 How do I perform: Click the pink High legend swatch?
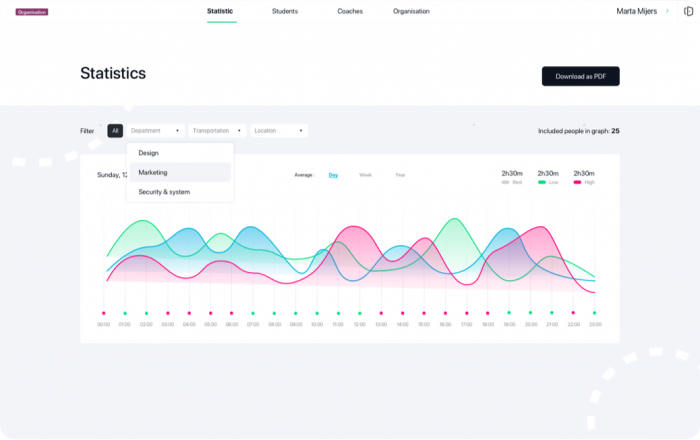[577, 183]
